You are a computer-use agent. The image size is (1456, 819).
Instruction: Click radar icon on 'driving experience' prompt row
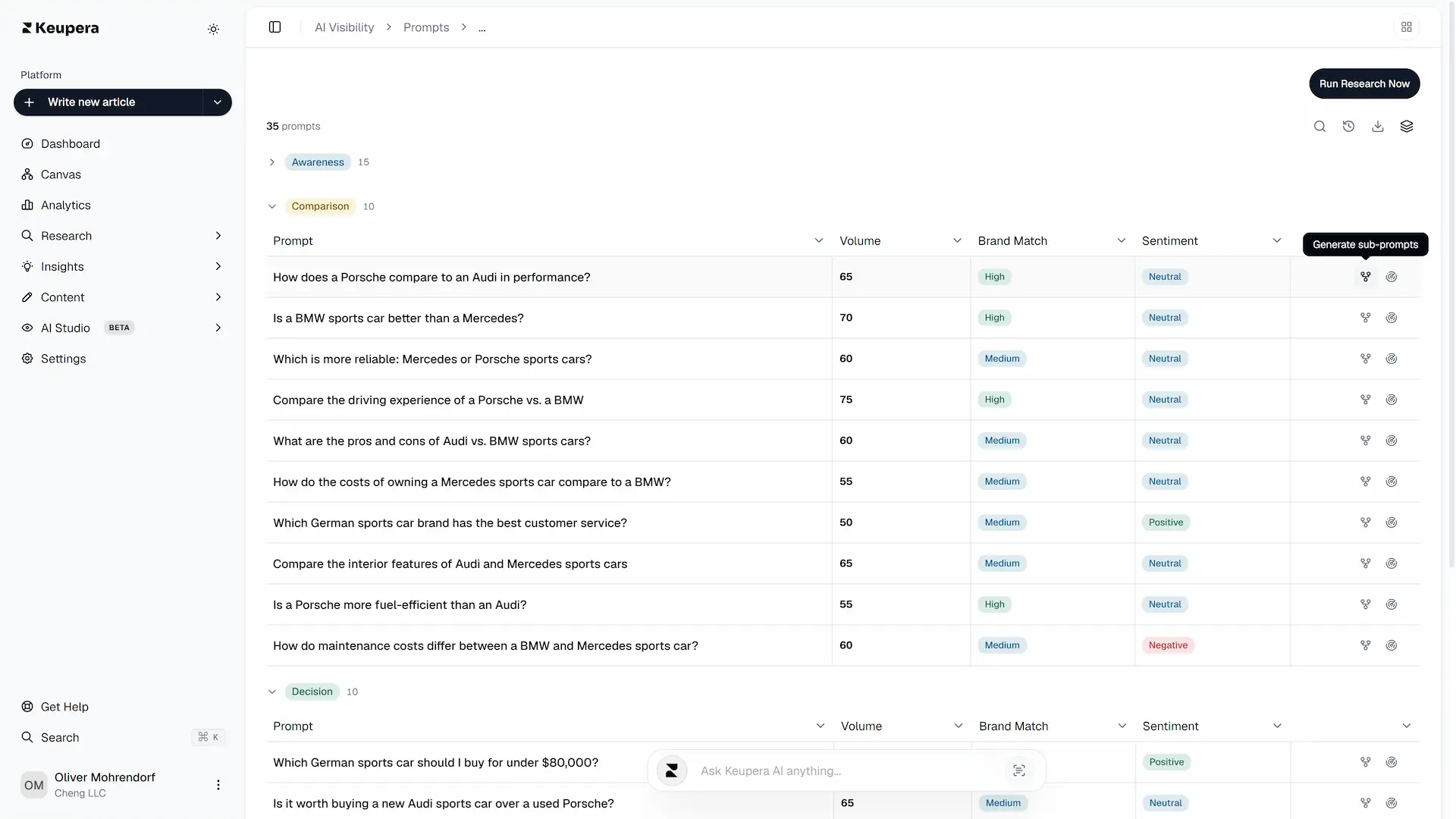[x=1392, y=400]
